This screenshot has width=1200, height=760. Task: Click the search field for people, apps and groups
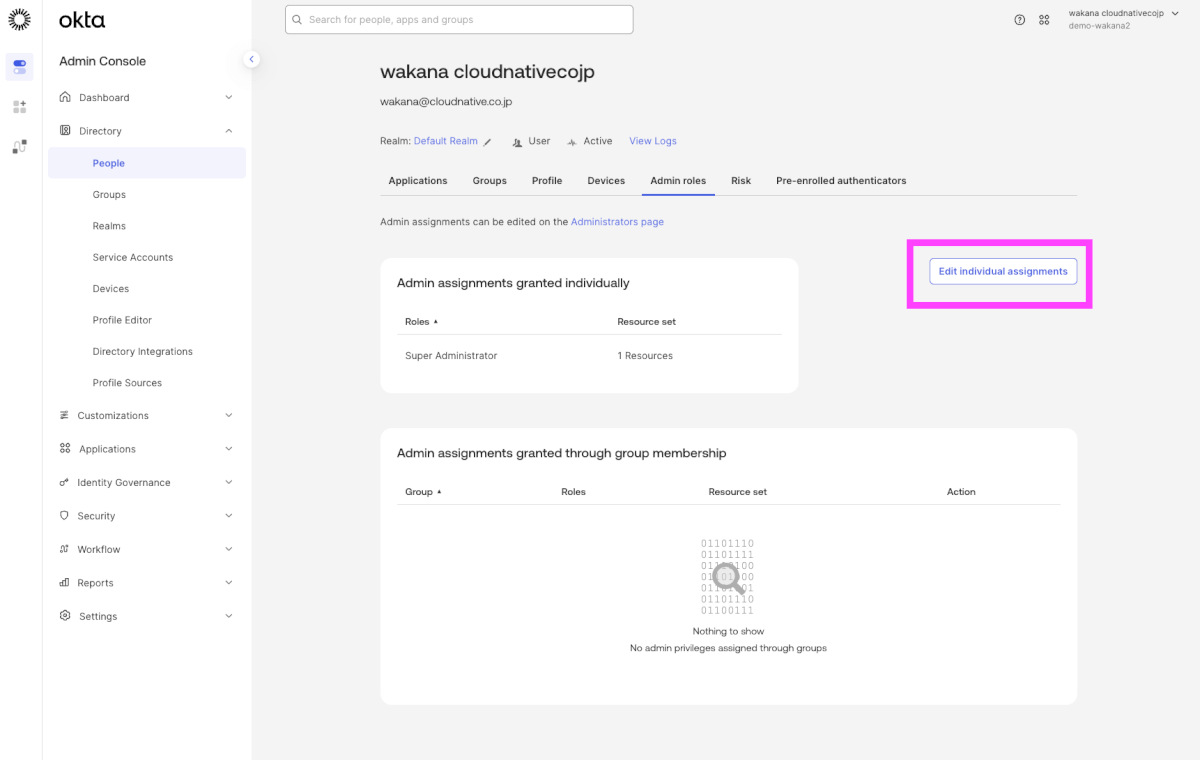pos(459,20)
